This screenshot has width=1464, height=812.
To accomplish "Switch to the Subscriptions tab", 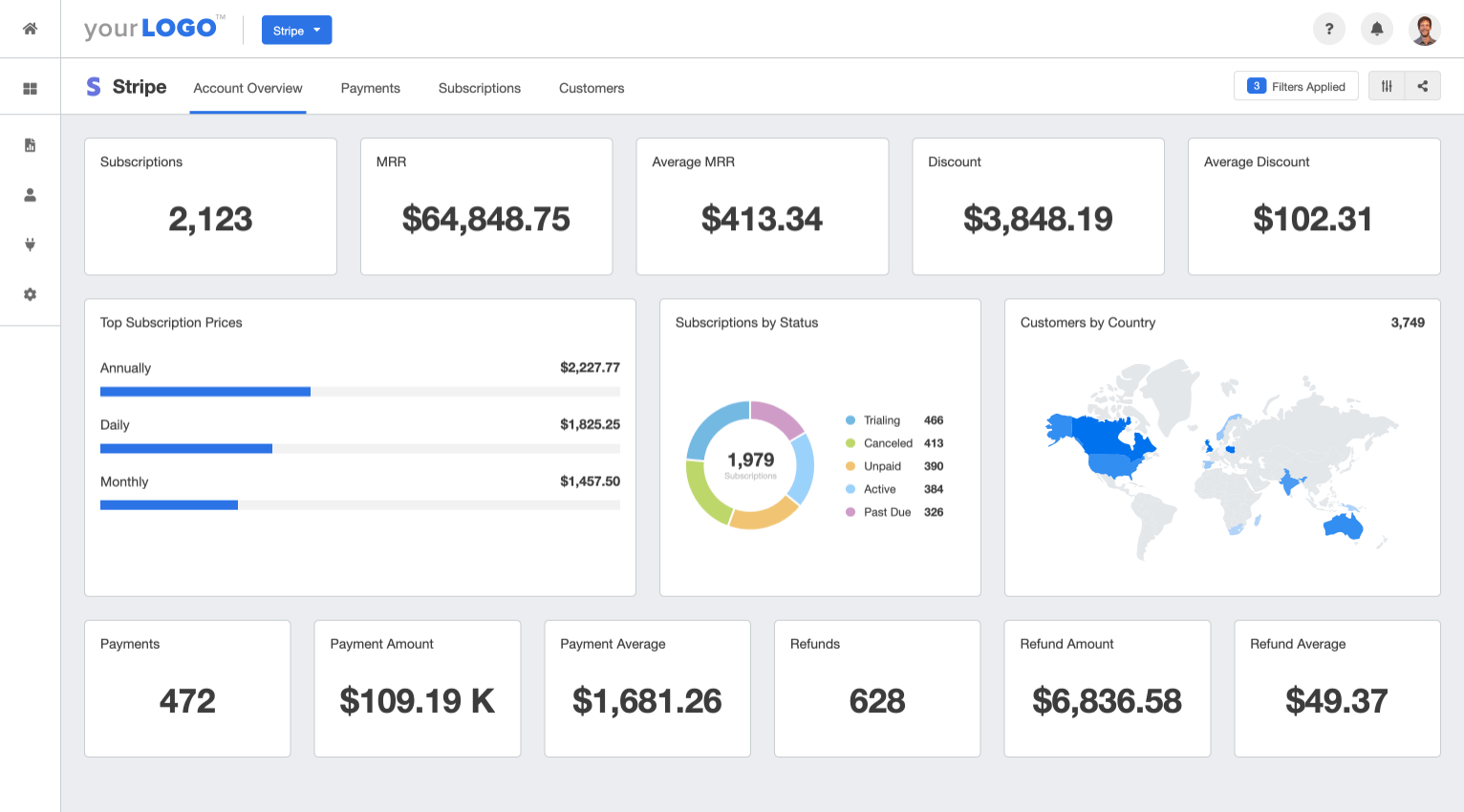I will [479, 88].
